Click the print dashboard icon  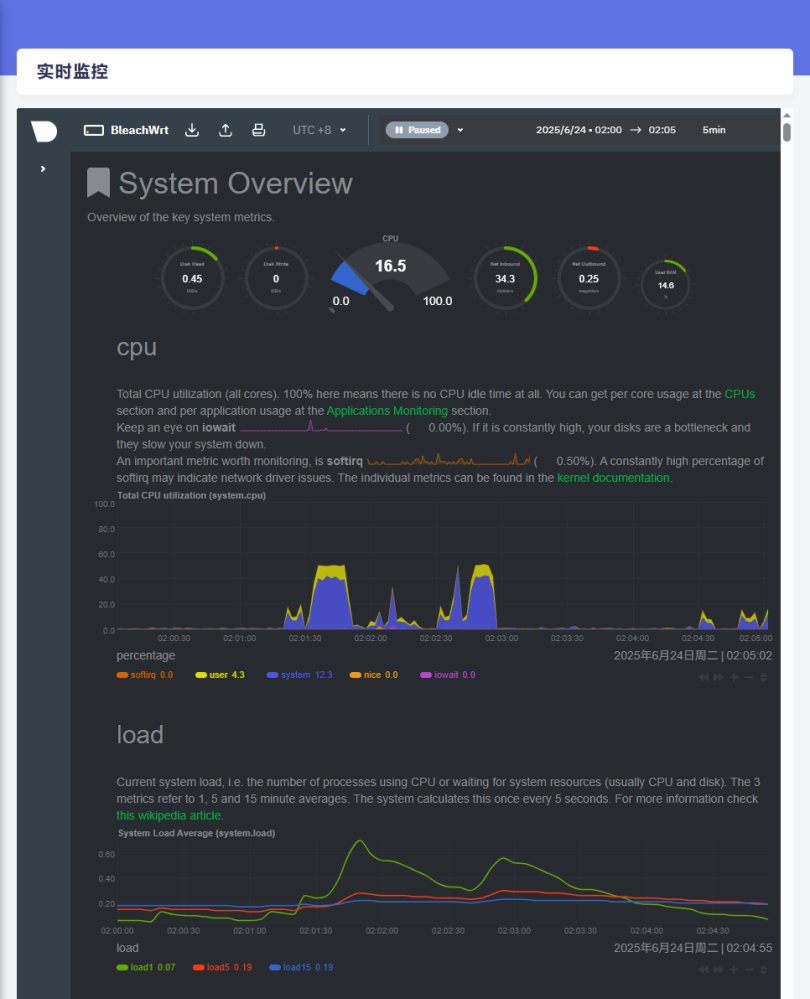pyautogui.click(x=258, y=130)
